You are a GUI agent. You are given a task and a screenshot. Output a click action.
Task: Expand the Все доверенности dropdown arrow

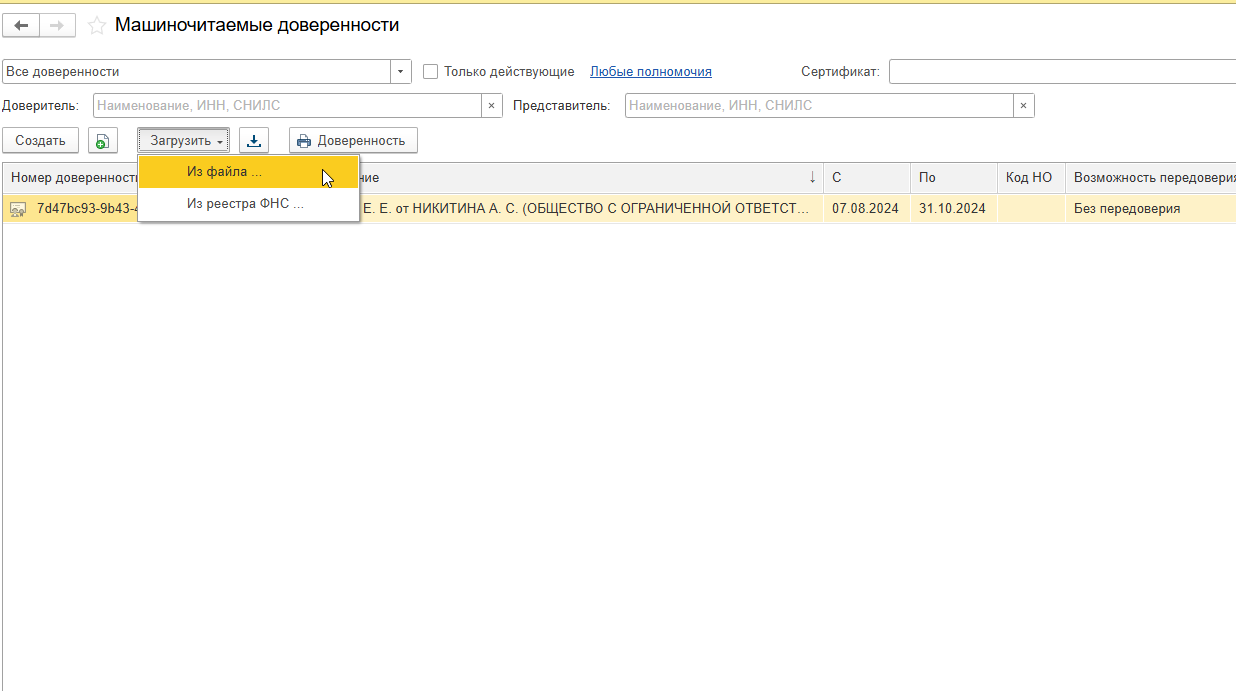401,72
